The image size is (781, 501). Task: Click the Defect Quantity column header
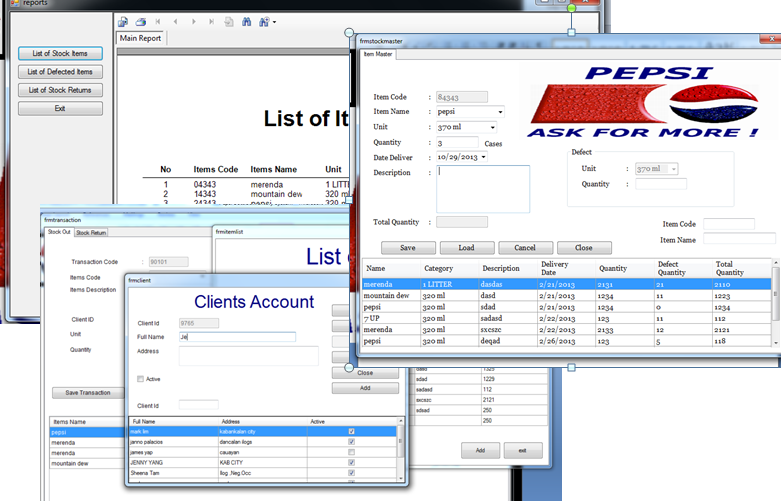tap(683, 268)
